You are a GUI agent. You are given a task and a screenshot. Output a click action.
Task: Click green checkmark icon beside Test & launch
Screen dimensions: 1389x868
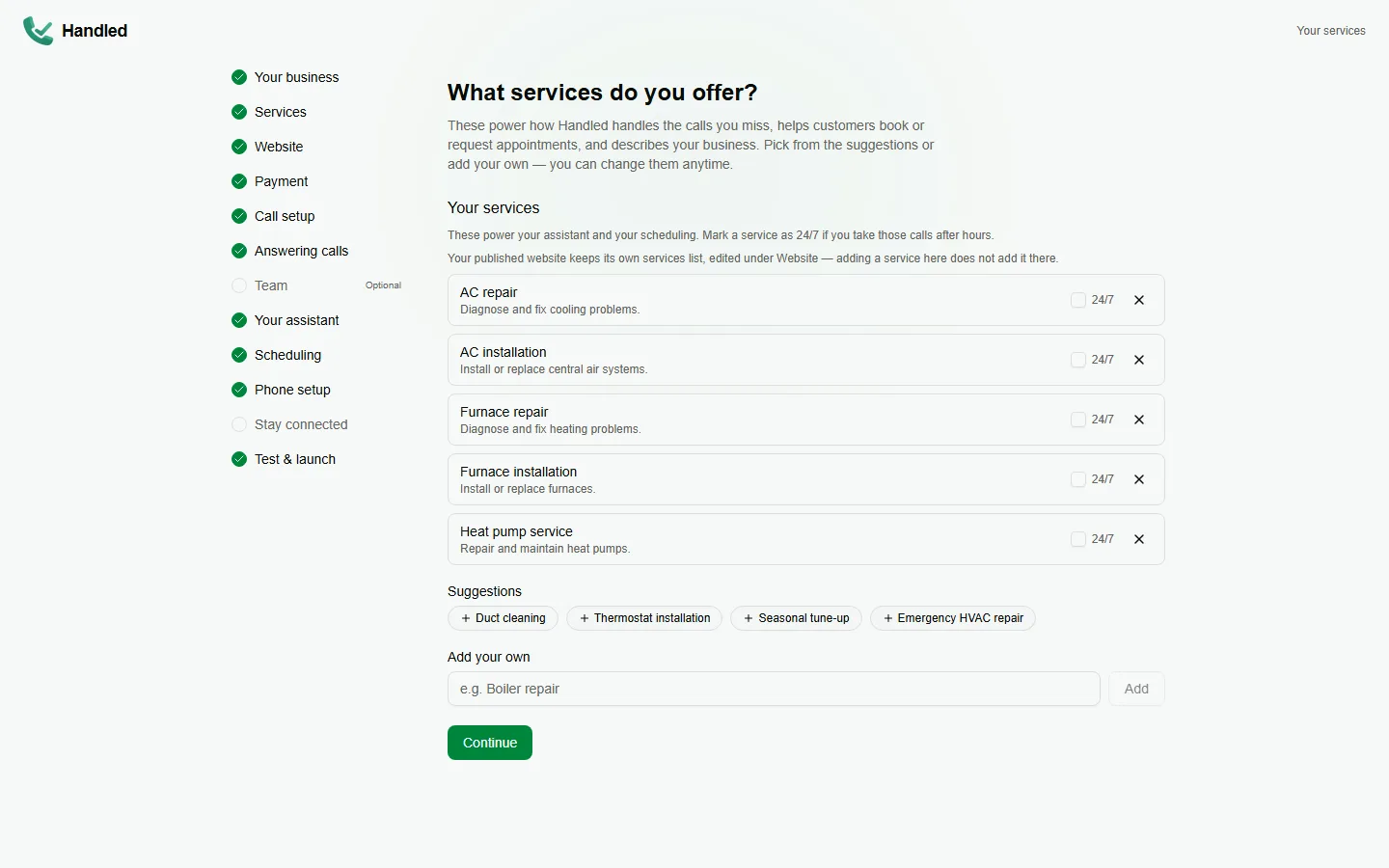click(239, 459)
